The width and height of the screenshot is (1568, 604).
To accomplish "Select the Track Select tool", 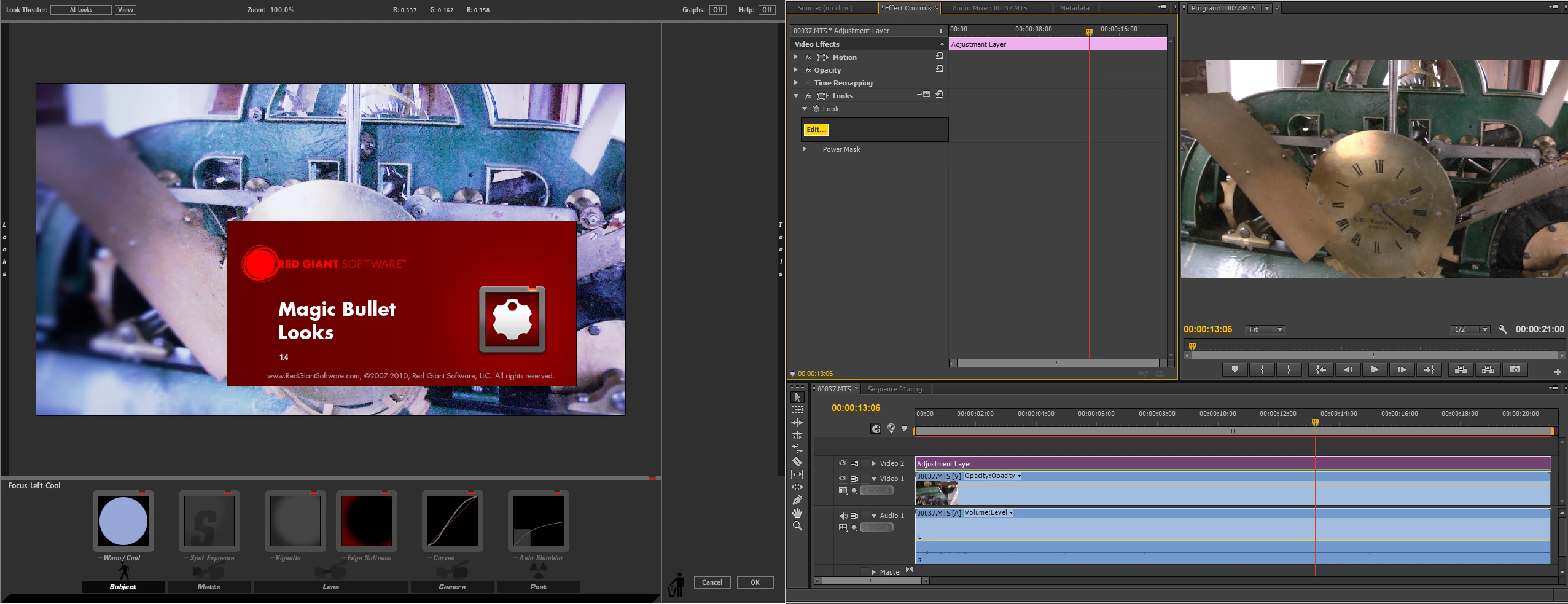I will coord(797,410).
